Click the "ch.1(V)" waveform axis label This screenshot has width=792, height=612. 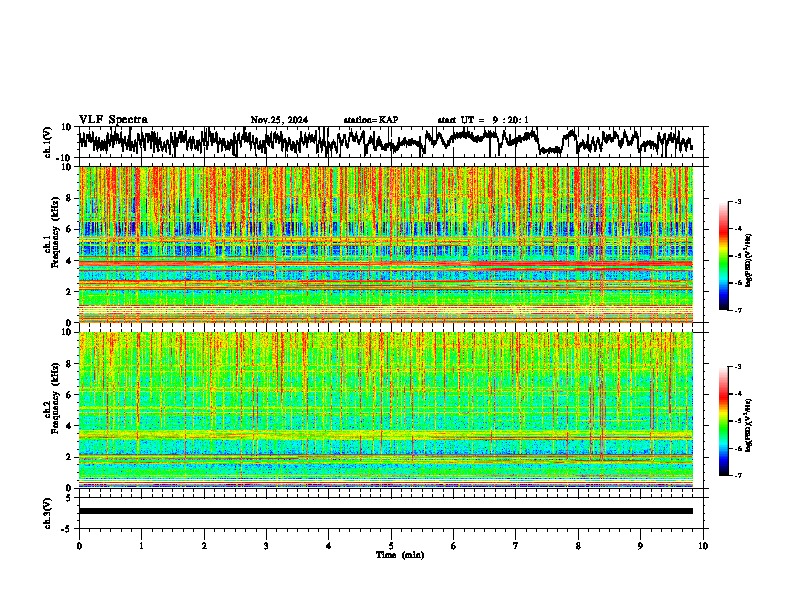tap(48, 142)
